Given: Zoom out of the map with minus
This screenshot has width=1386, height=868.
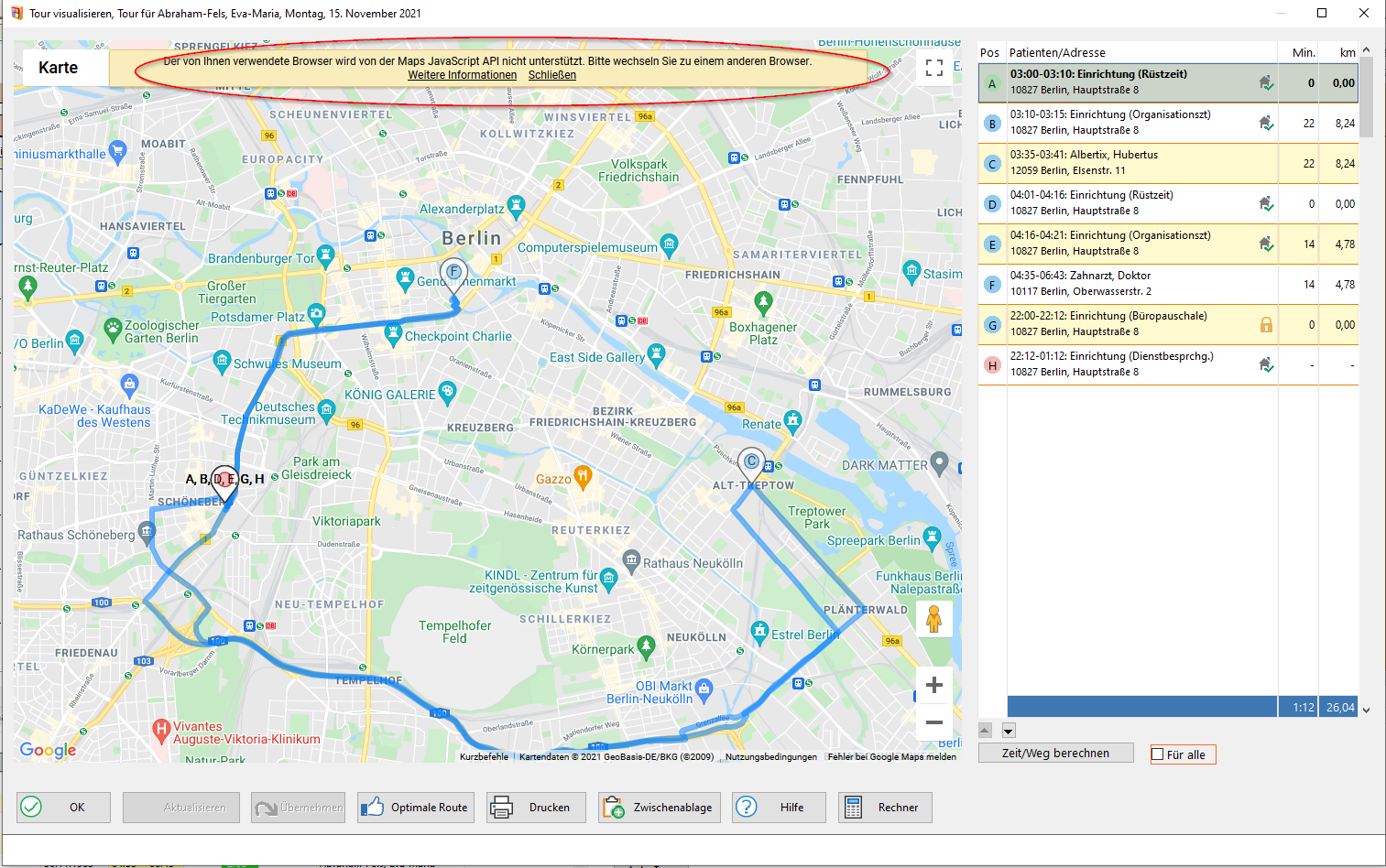Looking at the screenshot, I should [x=933, y=722].
